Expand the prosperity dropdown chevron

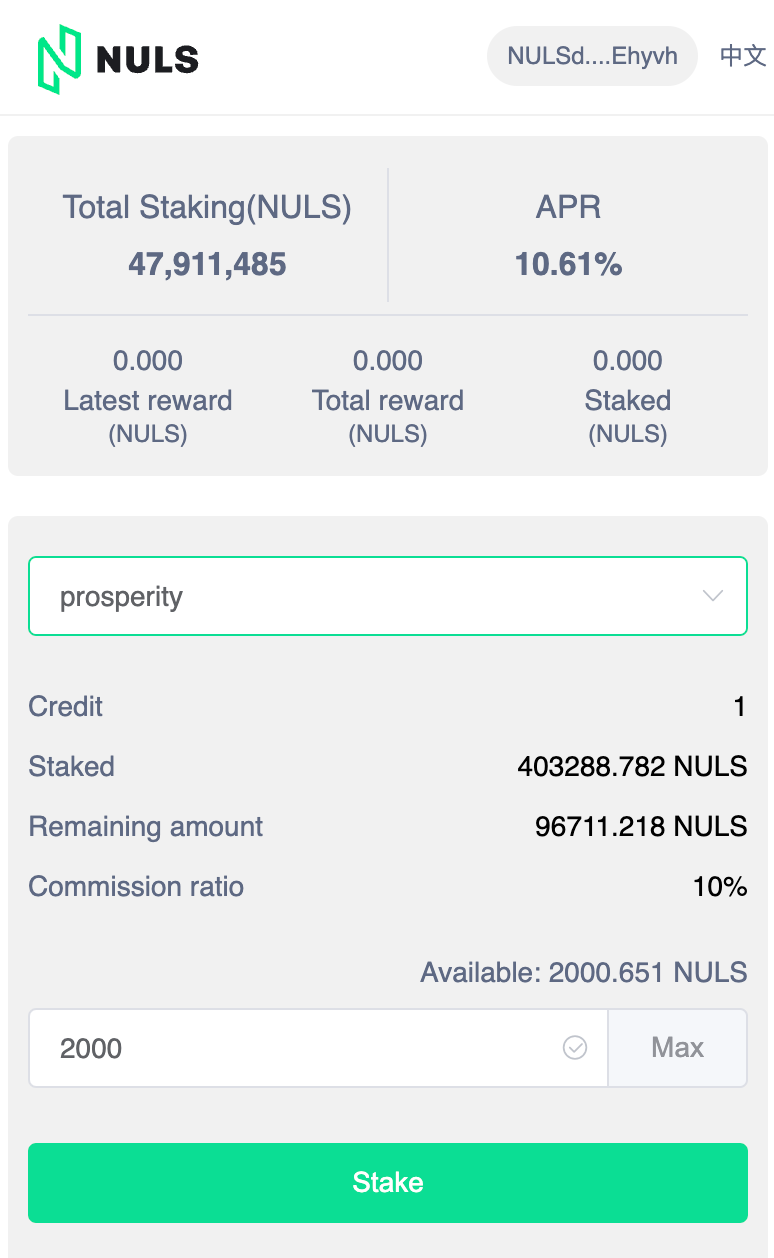tap(713, 596)
